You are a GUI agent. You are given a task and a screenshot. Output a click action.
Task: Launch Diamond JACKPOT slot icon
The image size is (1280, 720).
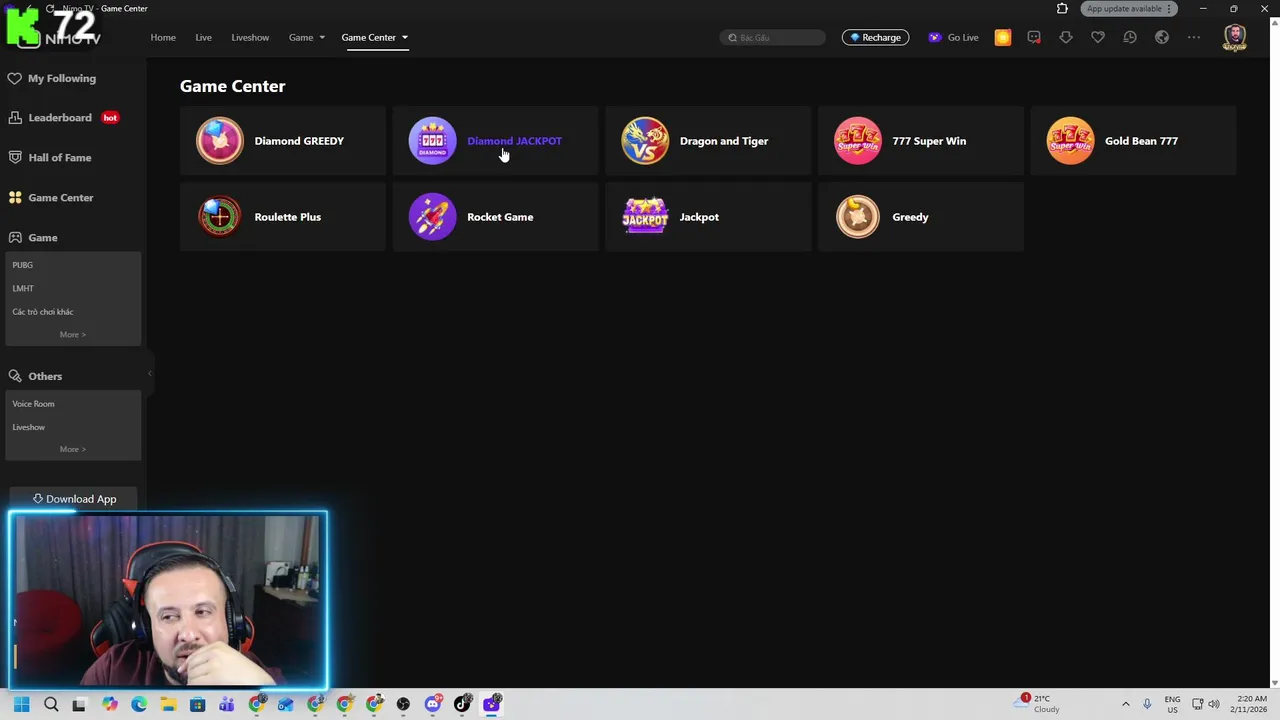coord(432,141)
